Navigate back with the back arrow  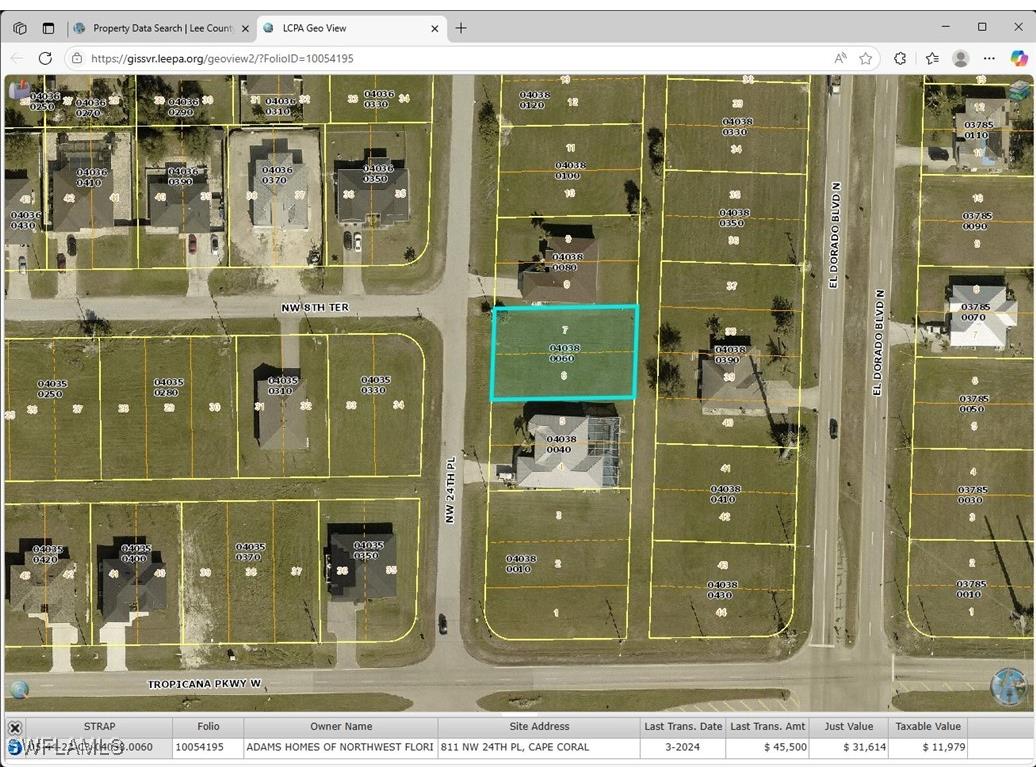(16, 58)
